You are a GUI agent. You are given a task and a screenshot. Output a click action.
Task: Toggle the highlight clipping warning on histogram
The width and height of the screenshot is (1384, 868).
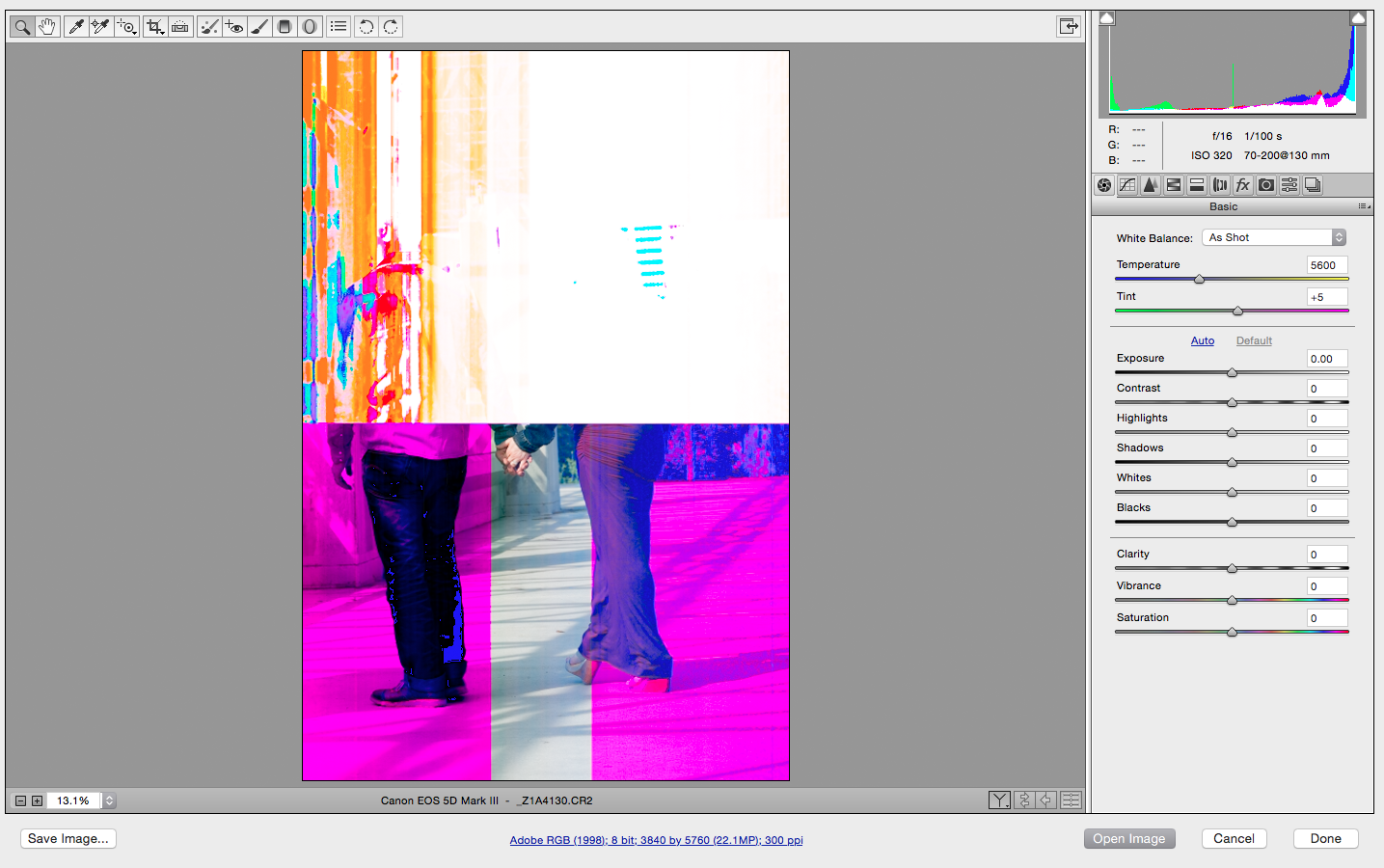pyautogui.click(x=1358, y=16)
